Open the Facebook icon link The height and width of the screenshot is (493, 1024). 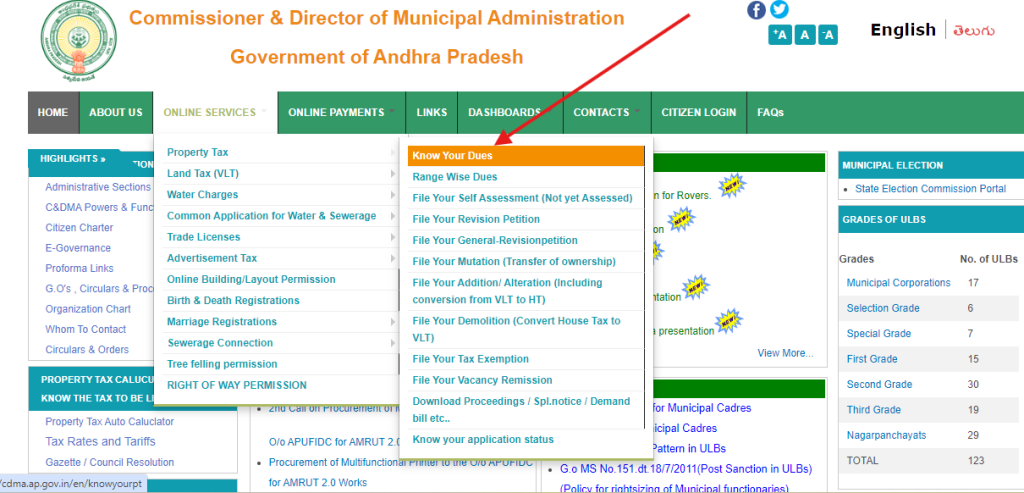[x=756, y=9]
